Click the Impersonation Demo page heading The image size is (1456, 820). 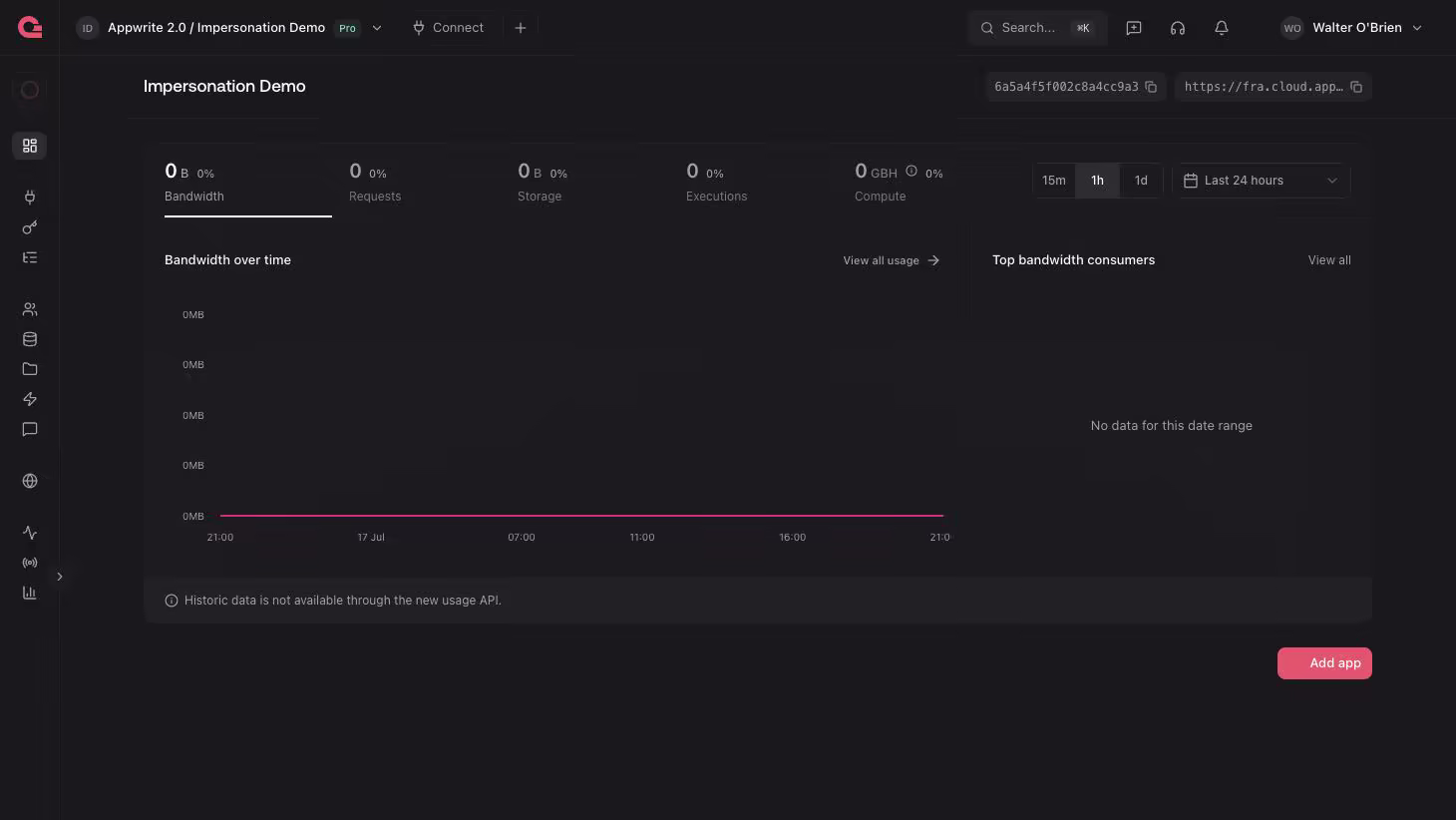click(224, 86)
